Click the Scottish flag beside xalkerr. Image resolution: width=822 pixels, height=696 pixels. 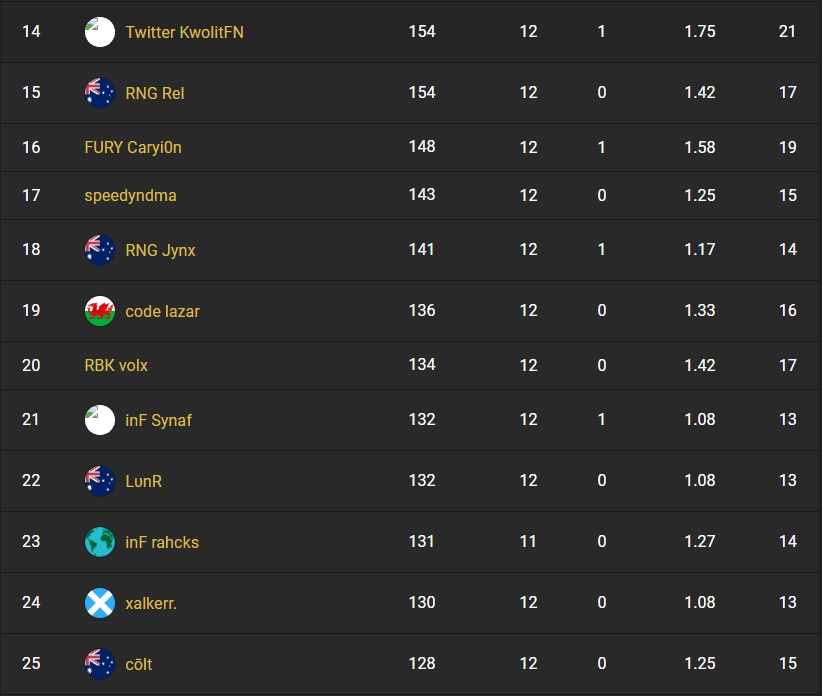coord(99,603)
